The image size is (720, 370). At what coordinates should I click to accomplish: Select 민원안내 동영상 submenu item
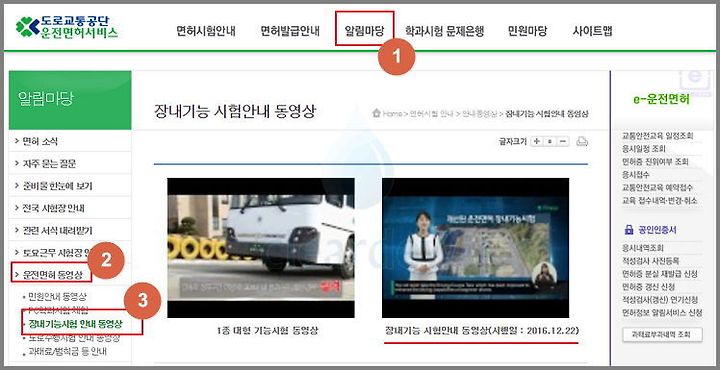pyautogui.click(x=57, y=297)
